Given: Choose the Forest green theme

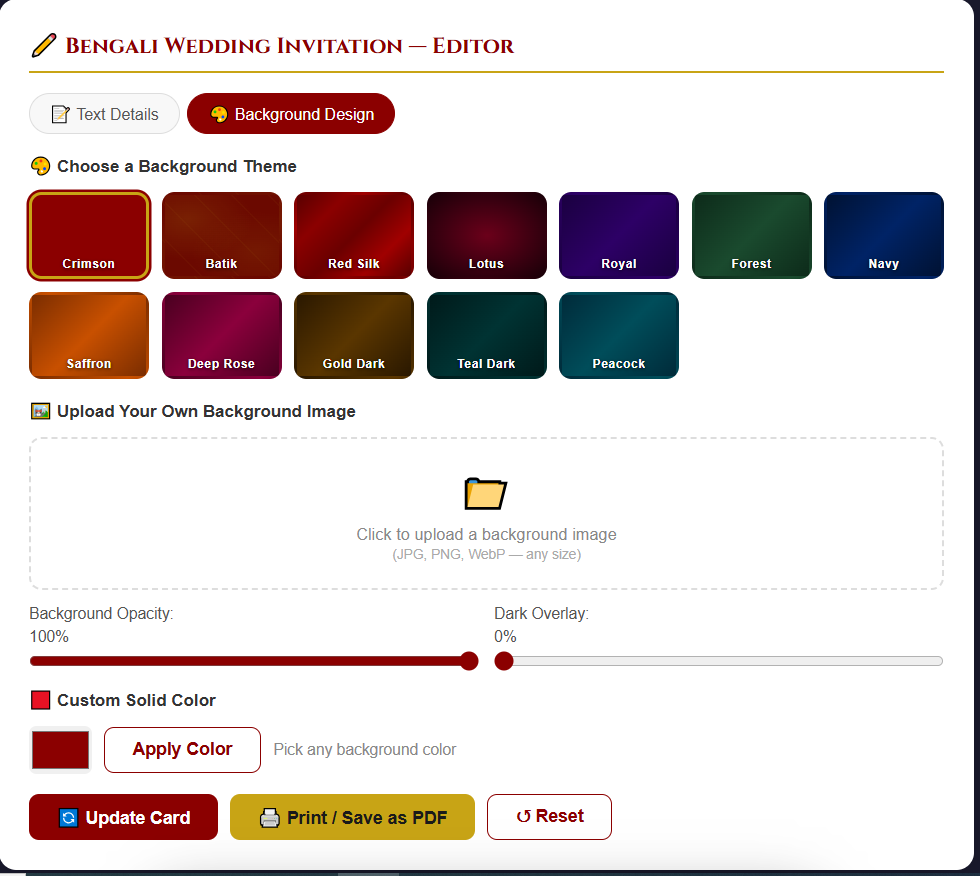Looking at the screenshot, I should (751, 236).
